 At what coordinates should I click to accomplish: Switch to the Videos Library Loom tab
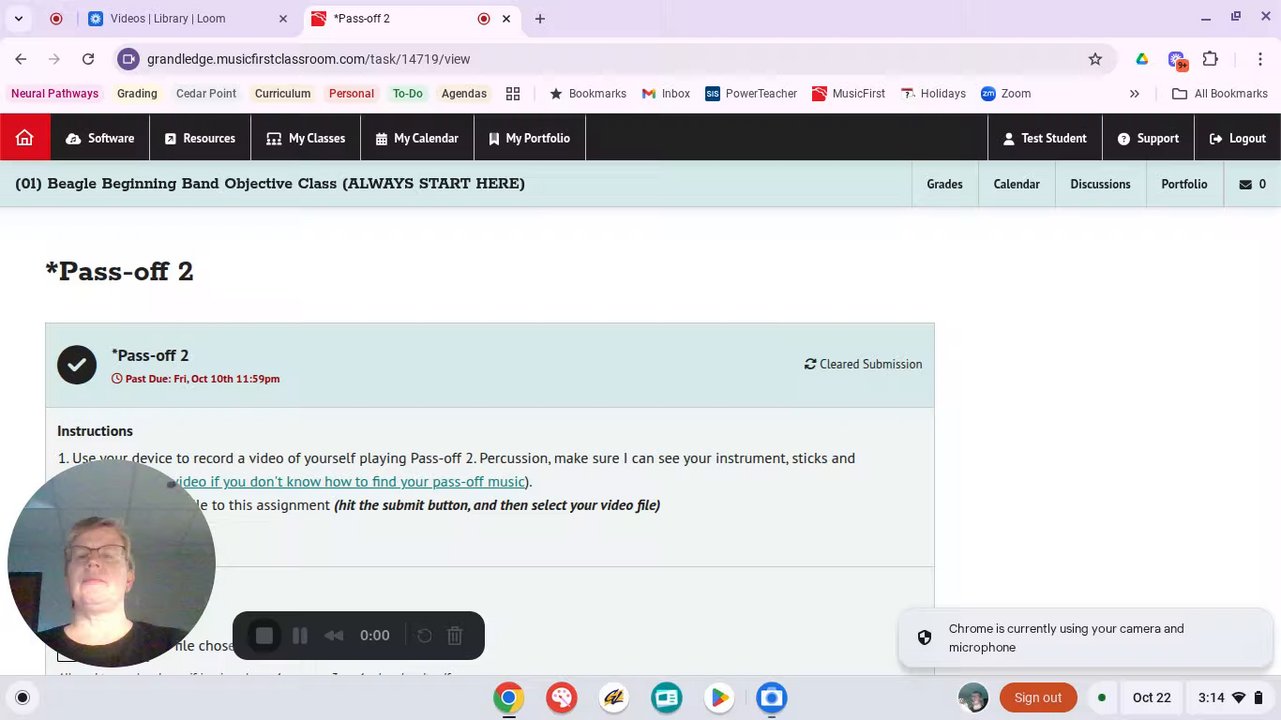(x=188, y=18)
